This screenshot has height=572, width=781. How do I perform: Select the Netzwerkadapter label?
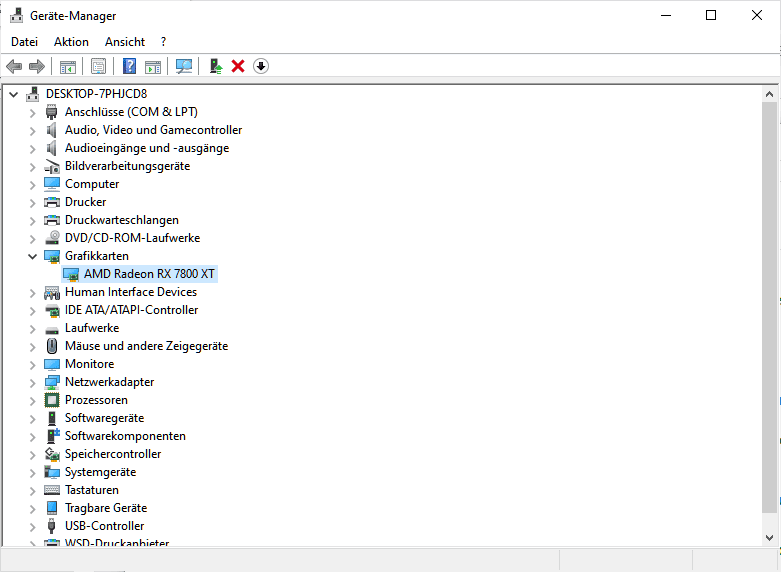coord(110,382)
